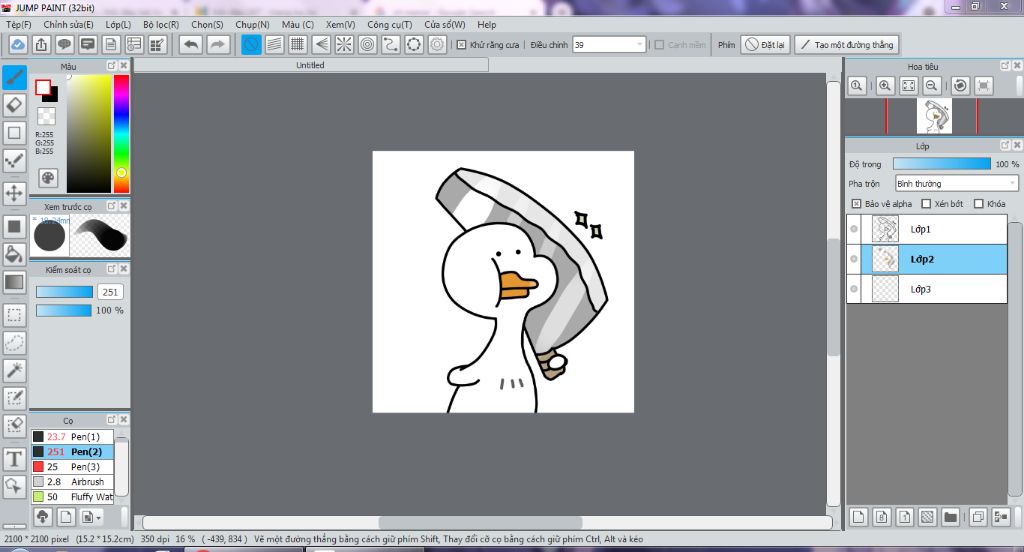Select the transparent color checker swatch
The height and width of the screenshot is (552, 1024).
[x=46, y=116]
